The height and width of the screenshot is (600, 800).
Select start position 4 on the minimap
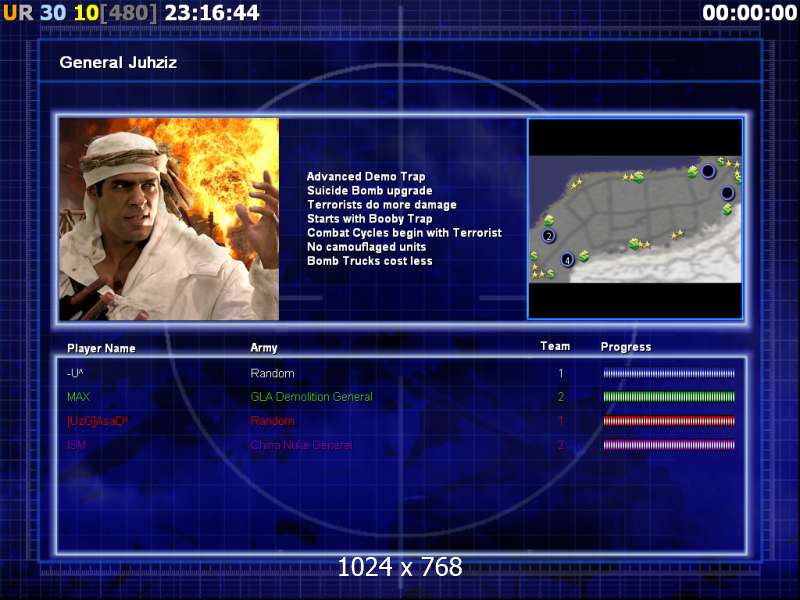[x=567, y=260]
